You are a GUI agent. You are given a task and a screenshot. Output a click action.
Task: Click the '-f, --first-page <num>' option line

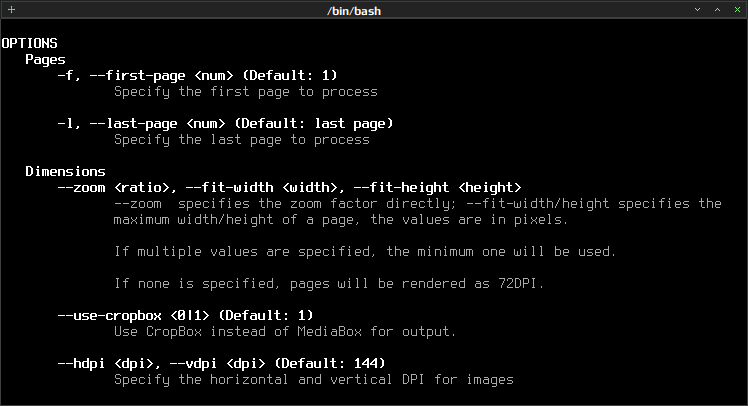point(197,75)
